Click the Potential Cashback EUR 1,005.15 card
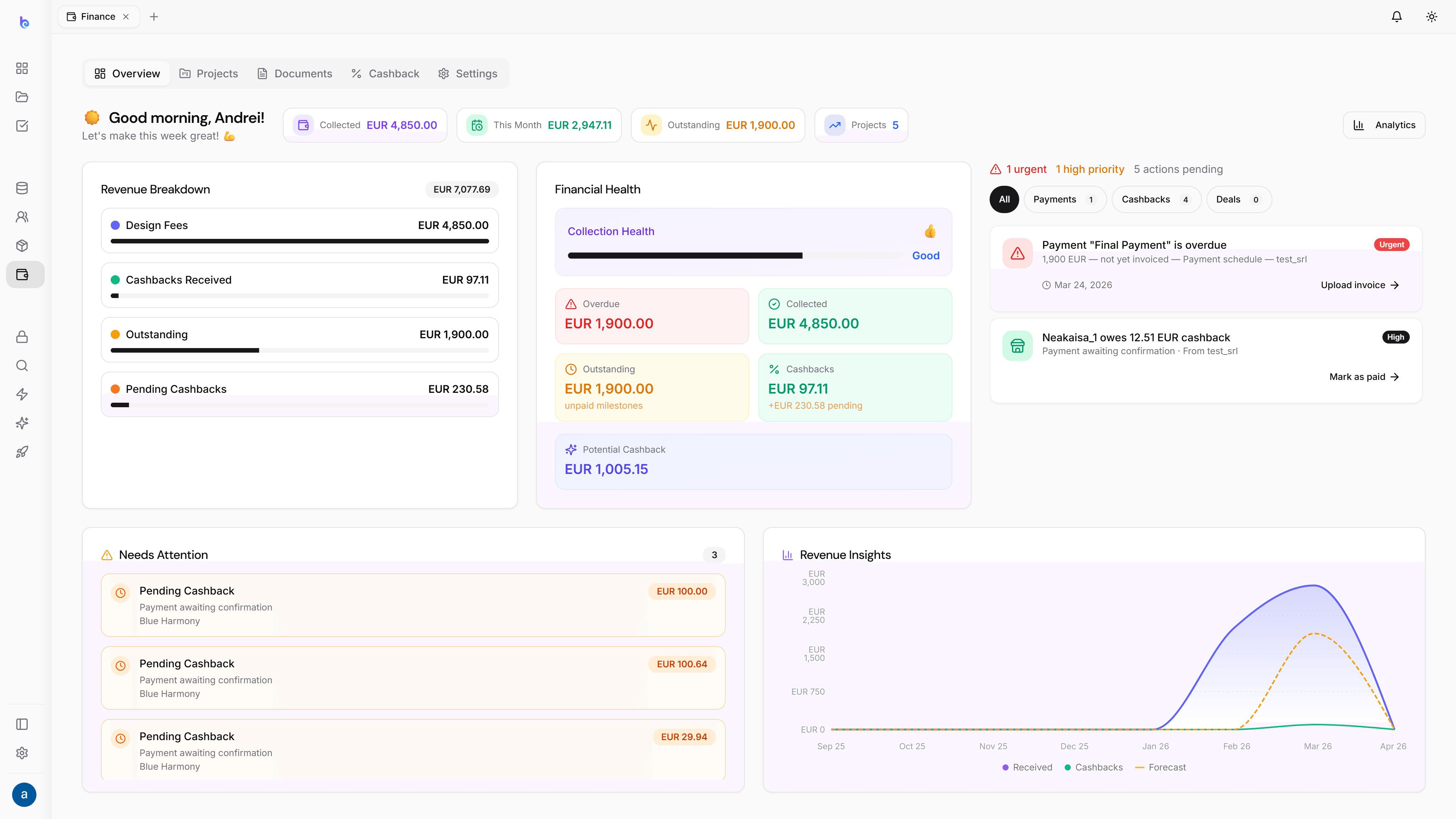 click(753, 462)
